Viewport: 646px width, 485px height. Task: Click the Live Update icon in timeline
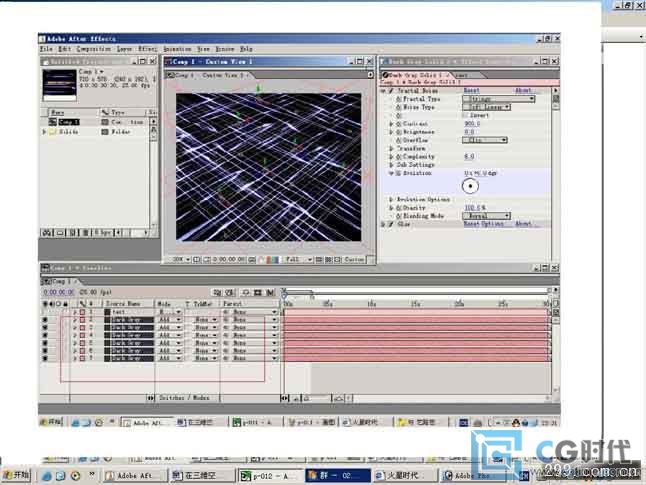(x=217, y=293)
